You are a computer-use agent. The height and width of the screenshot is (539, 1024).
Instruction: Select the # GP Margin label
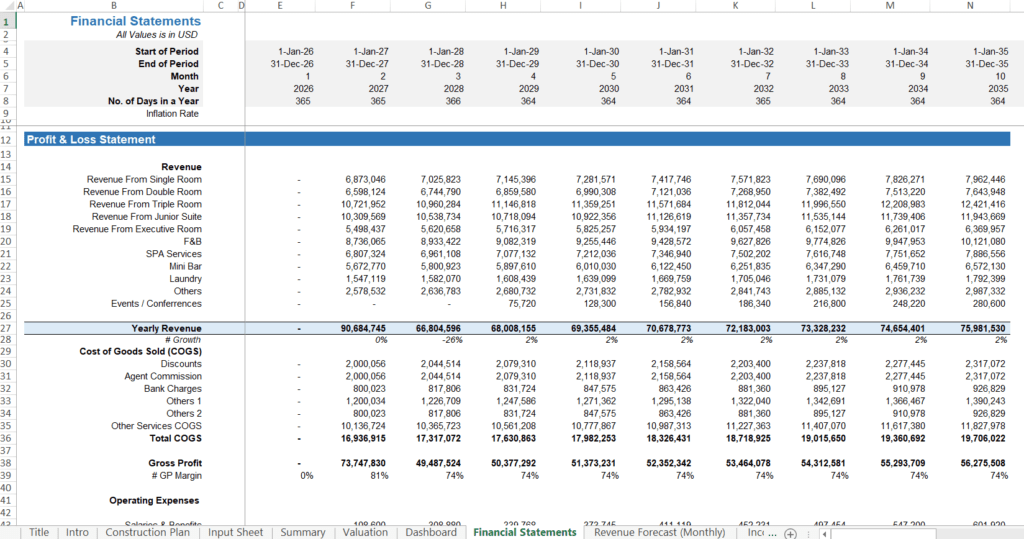(x=176, y=476)
